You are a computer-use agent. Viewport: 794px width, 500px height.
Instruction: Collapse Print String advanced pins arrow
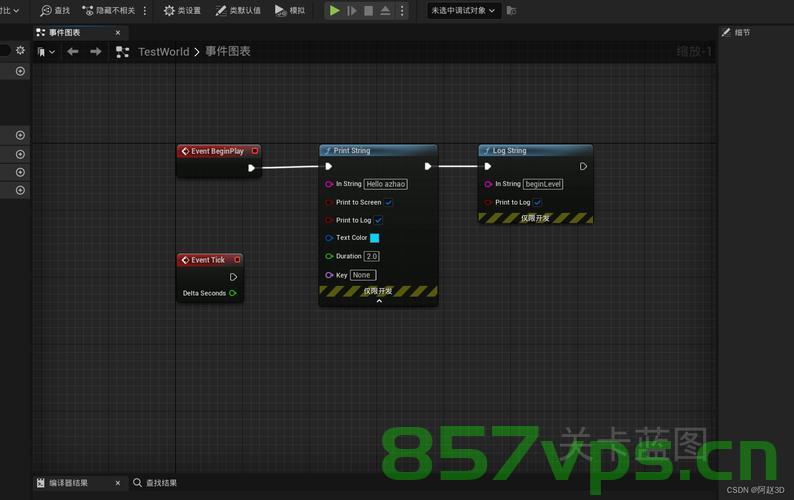(379, 301)
